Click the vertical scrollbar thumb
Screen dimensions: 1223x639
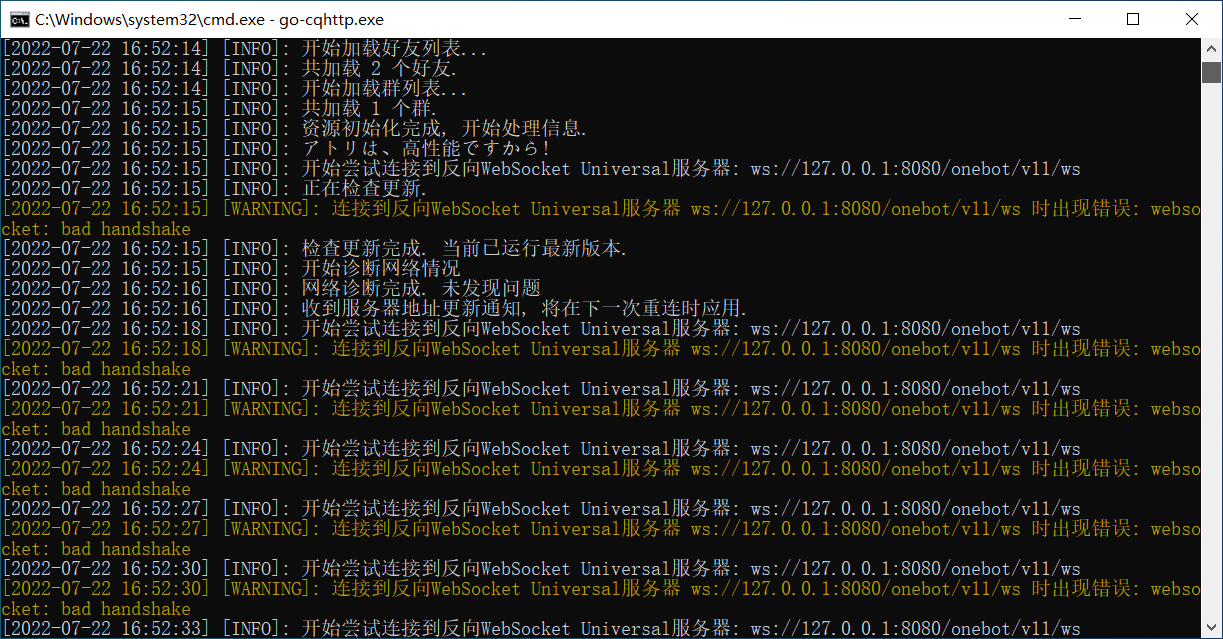click(1211, 72)
